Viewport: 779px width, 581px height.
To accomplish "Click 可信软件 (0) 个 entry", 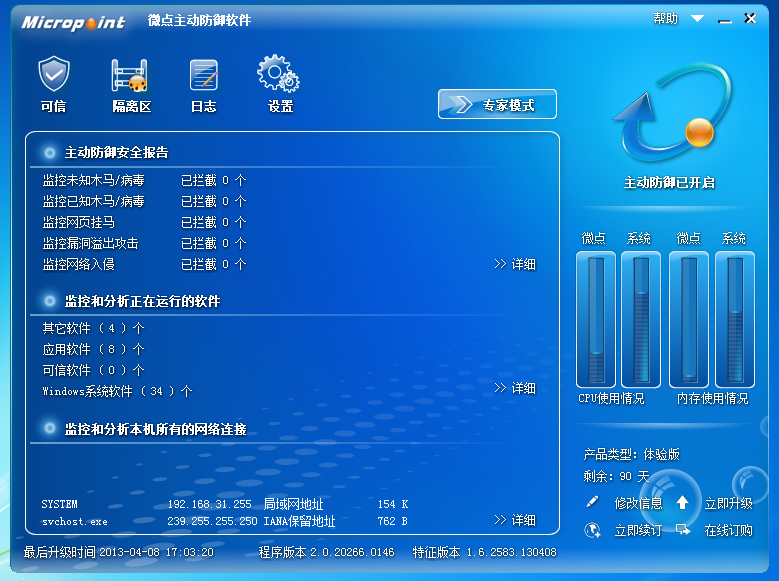I will pos(93,370).
